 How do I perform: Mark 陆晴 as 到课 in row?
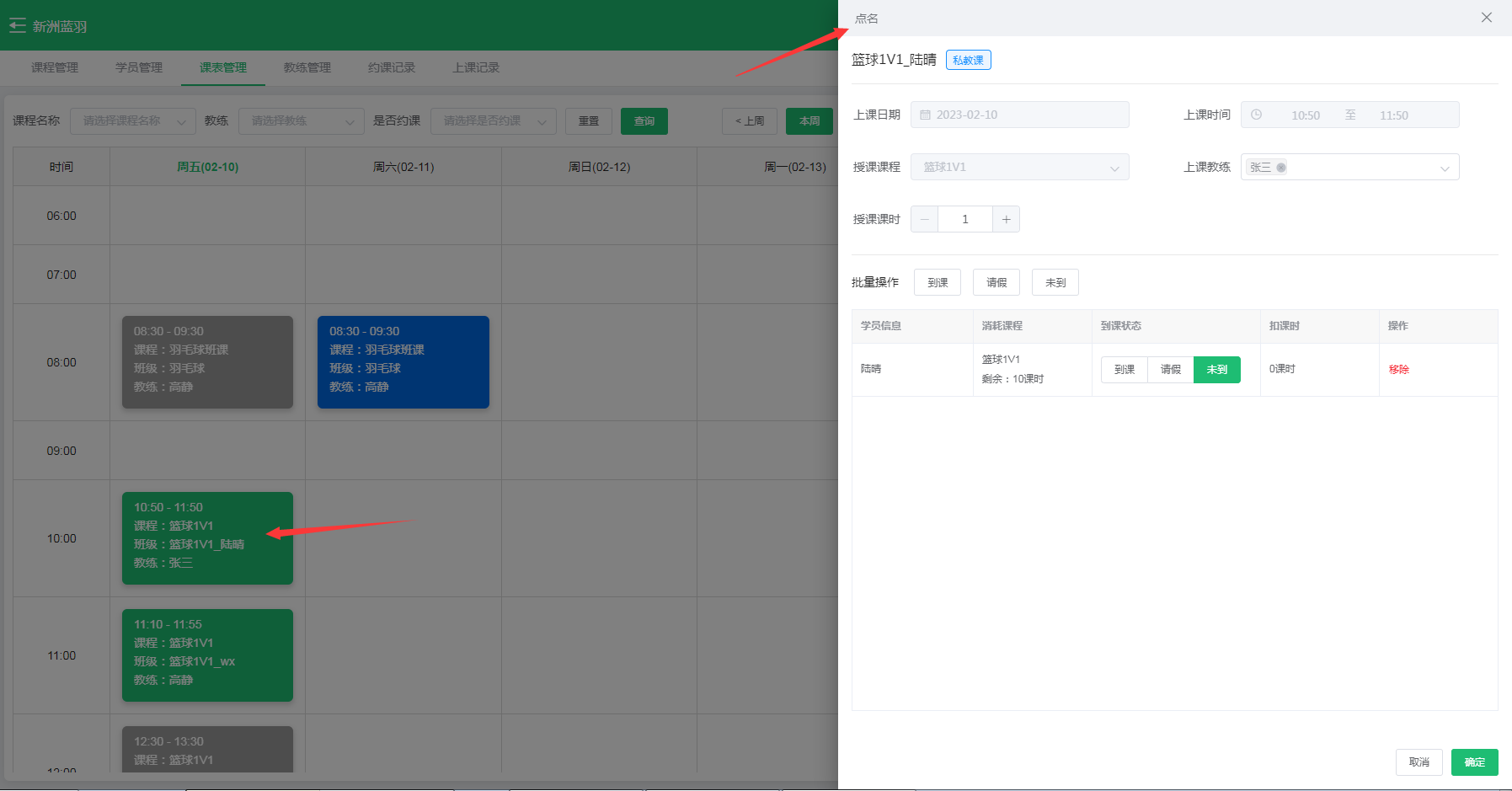1124,370
